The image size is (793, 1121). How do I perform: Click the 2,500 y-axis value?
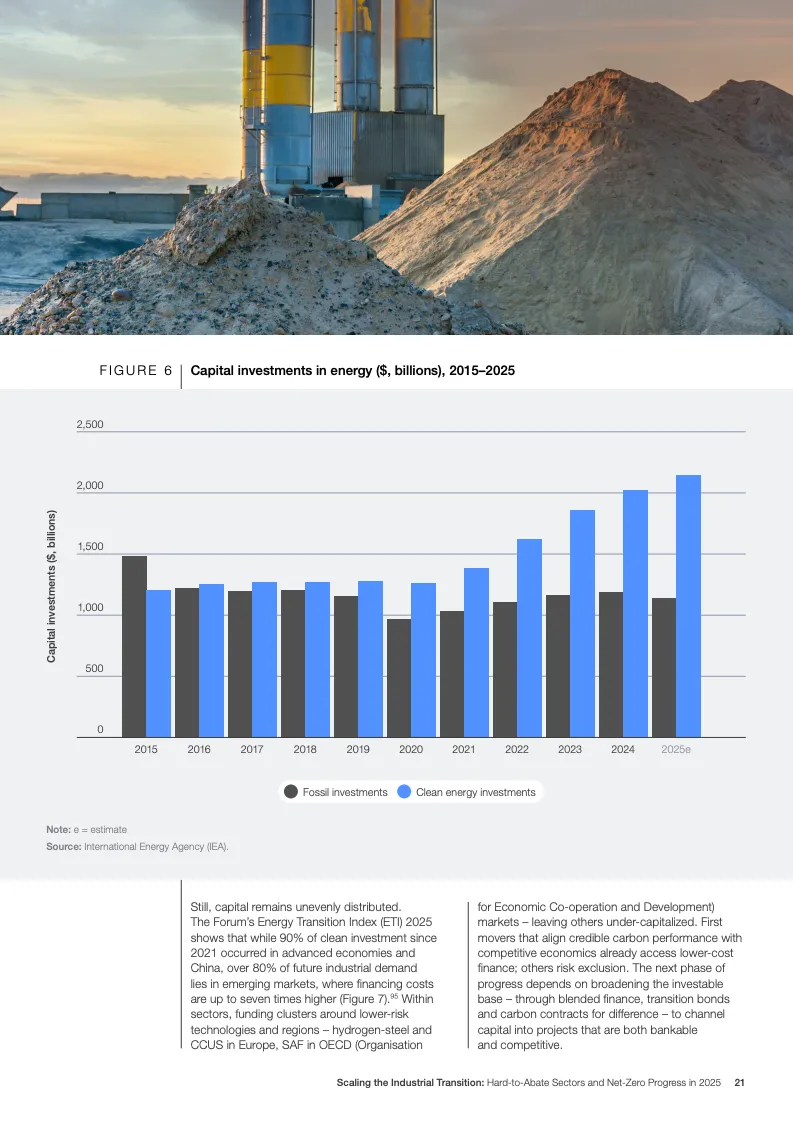click(90, 424)
